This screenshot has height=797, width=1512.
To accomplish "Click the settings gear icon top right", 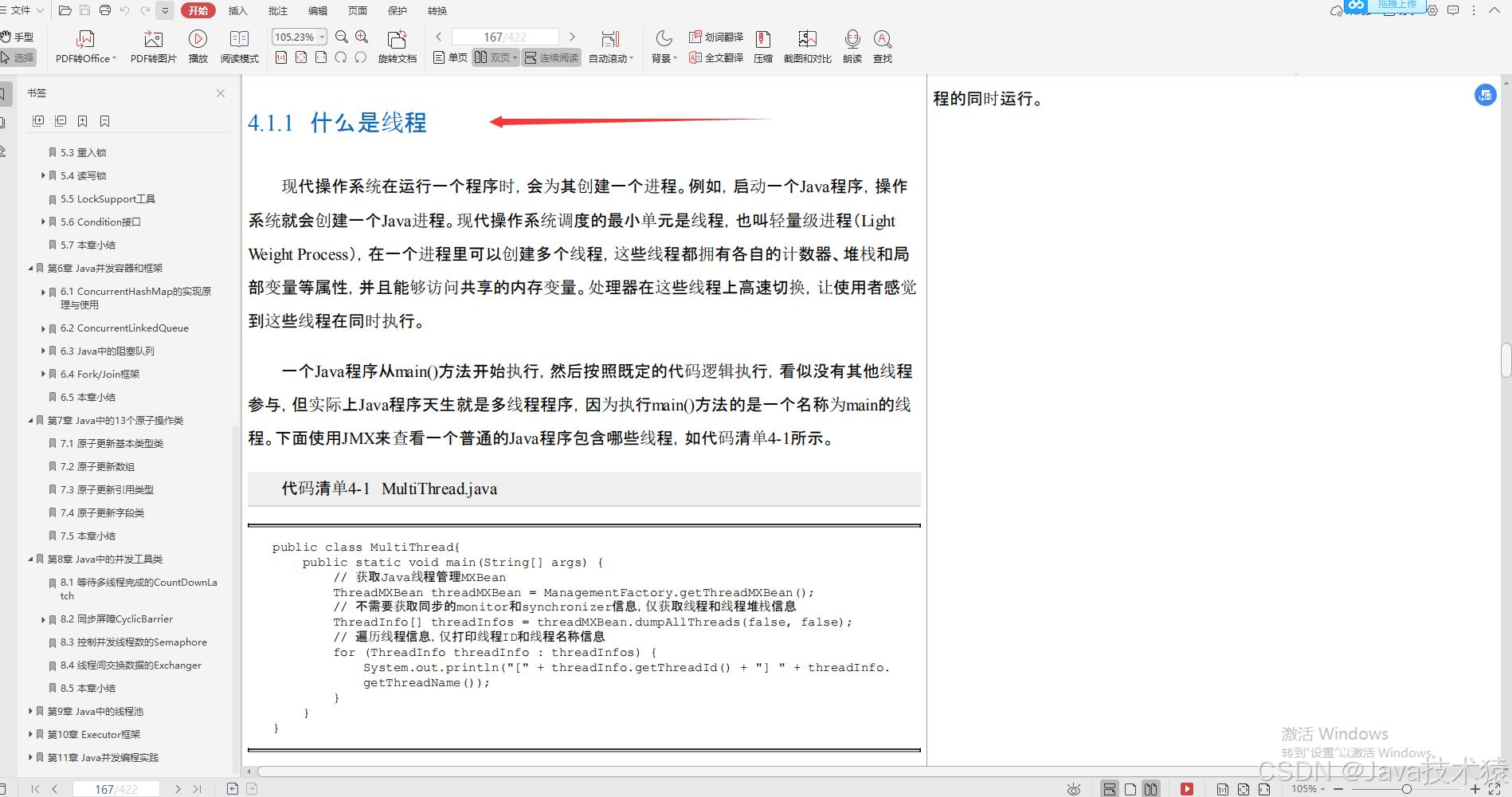I will pyautogui.click(x=1432, y=11).
